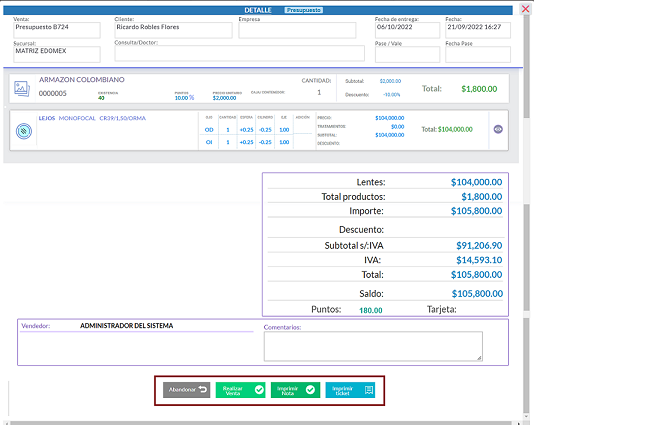665x425 pixels.
Task: Click the OI eye row label
Action: tap(209, 142)
